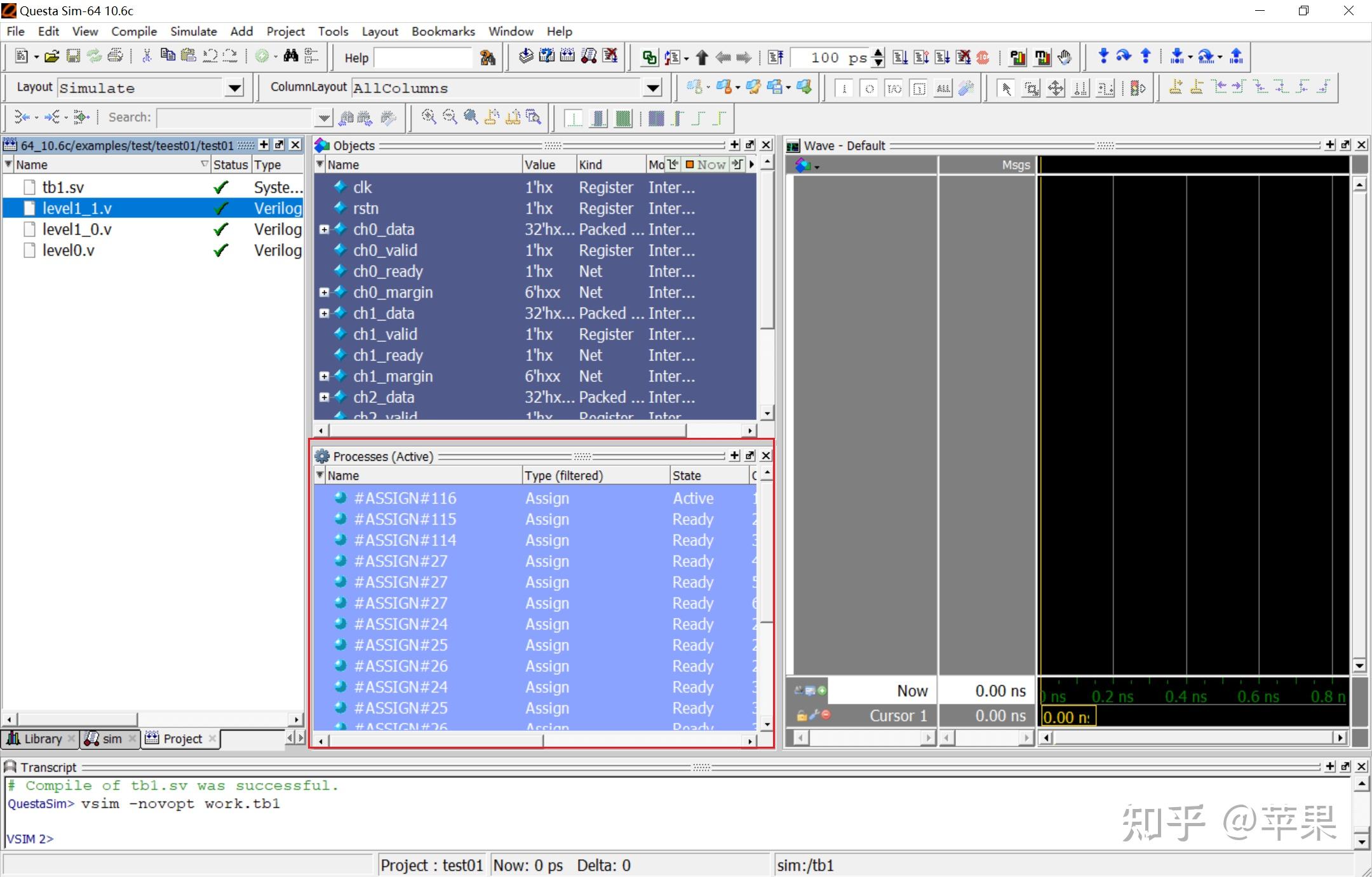Click the Insert Cursor yellow icon in toolbar
Image resolution: width=1372 pixels, height=877 pixels.
pyautogui.click(x=1175, y=88)
